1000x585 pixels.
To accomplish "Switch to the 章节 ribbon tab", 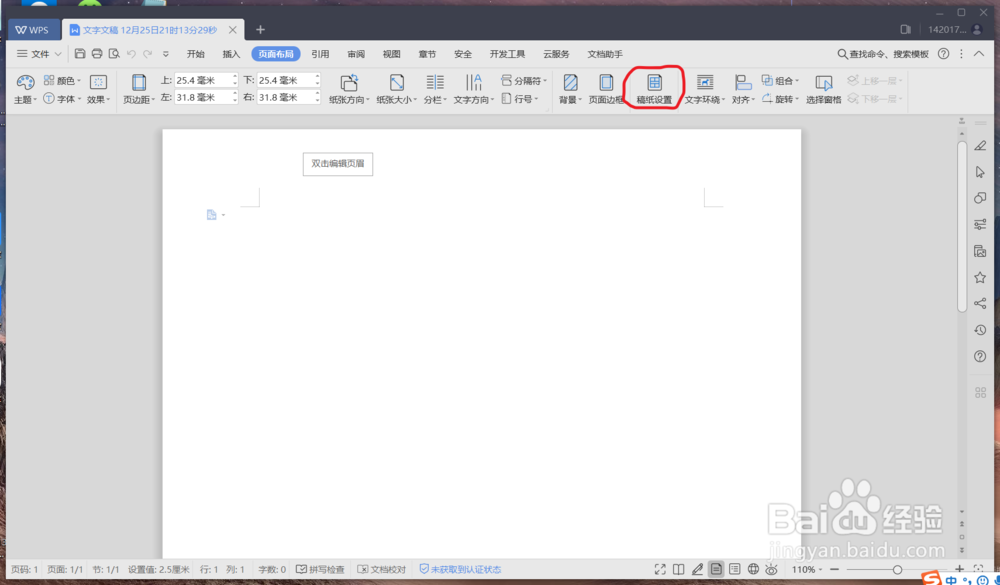I will (x=427, y=54).
